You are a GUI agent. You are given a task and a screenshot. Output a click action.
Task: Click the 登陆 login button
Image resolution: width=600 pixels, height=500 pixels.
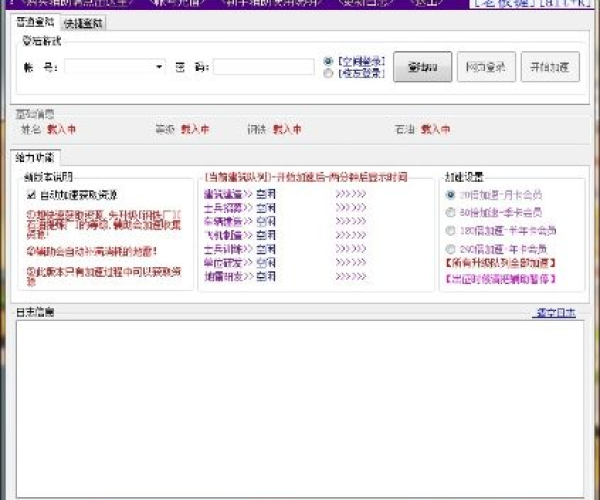coord(422,67)
